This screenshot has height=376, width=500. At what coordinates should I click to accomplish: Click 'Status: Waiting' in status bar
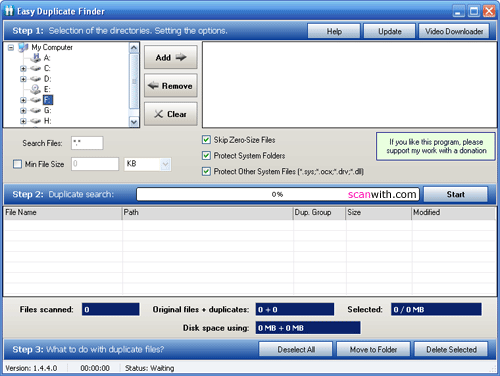150,368
